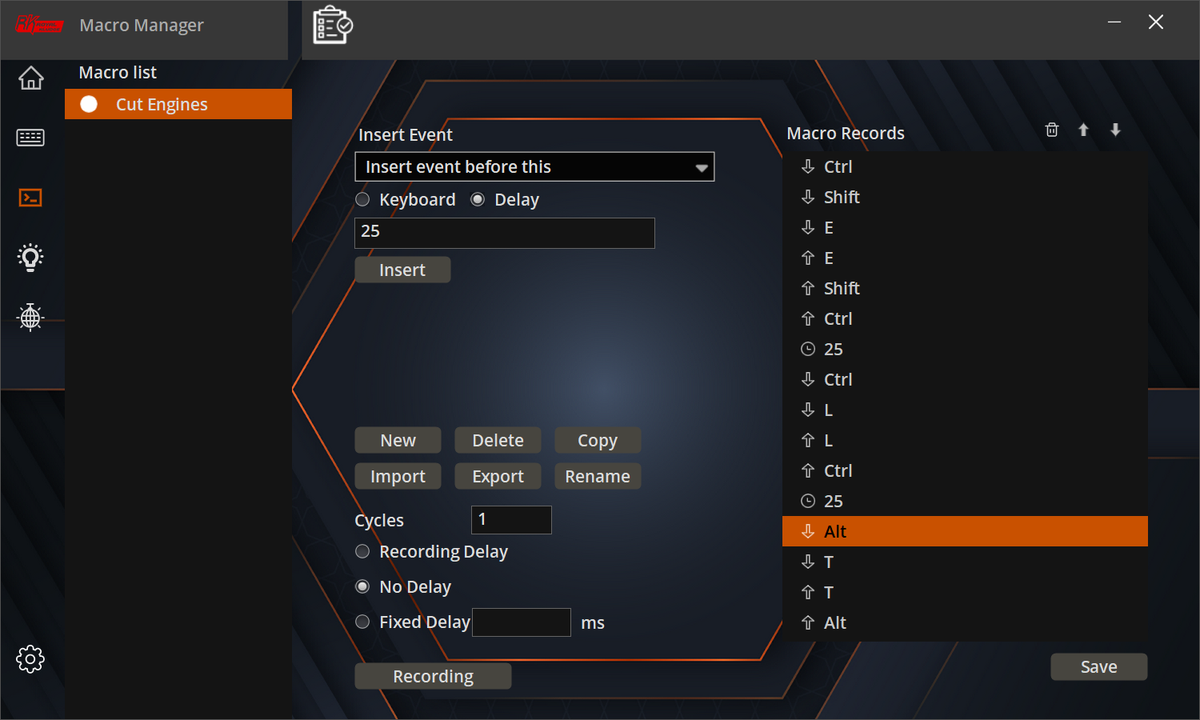
Task: Move selected record up with arrow
Action: [1083, 130]
